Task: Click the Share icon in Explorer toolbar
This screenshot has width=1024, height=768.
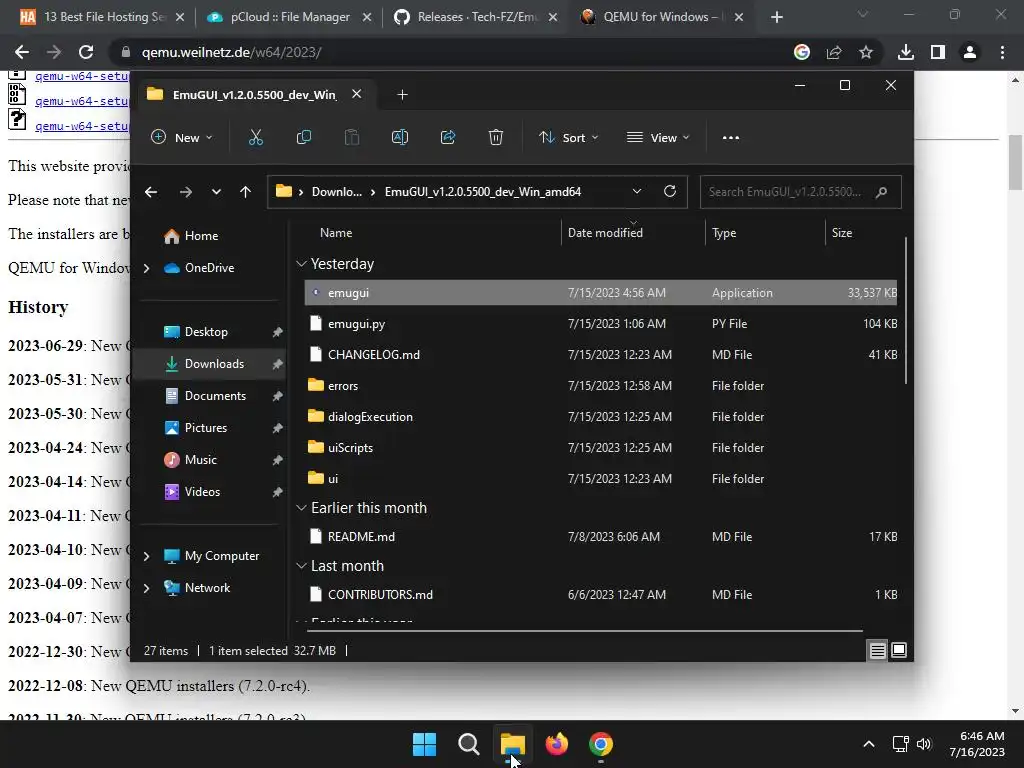Action: click(x=448, y=137)
